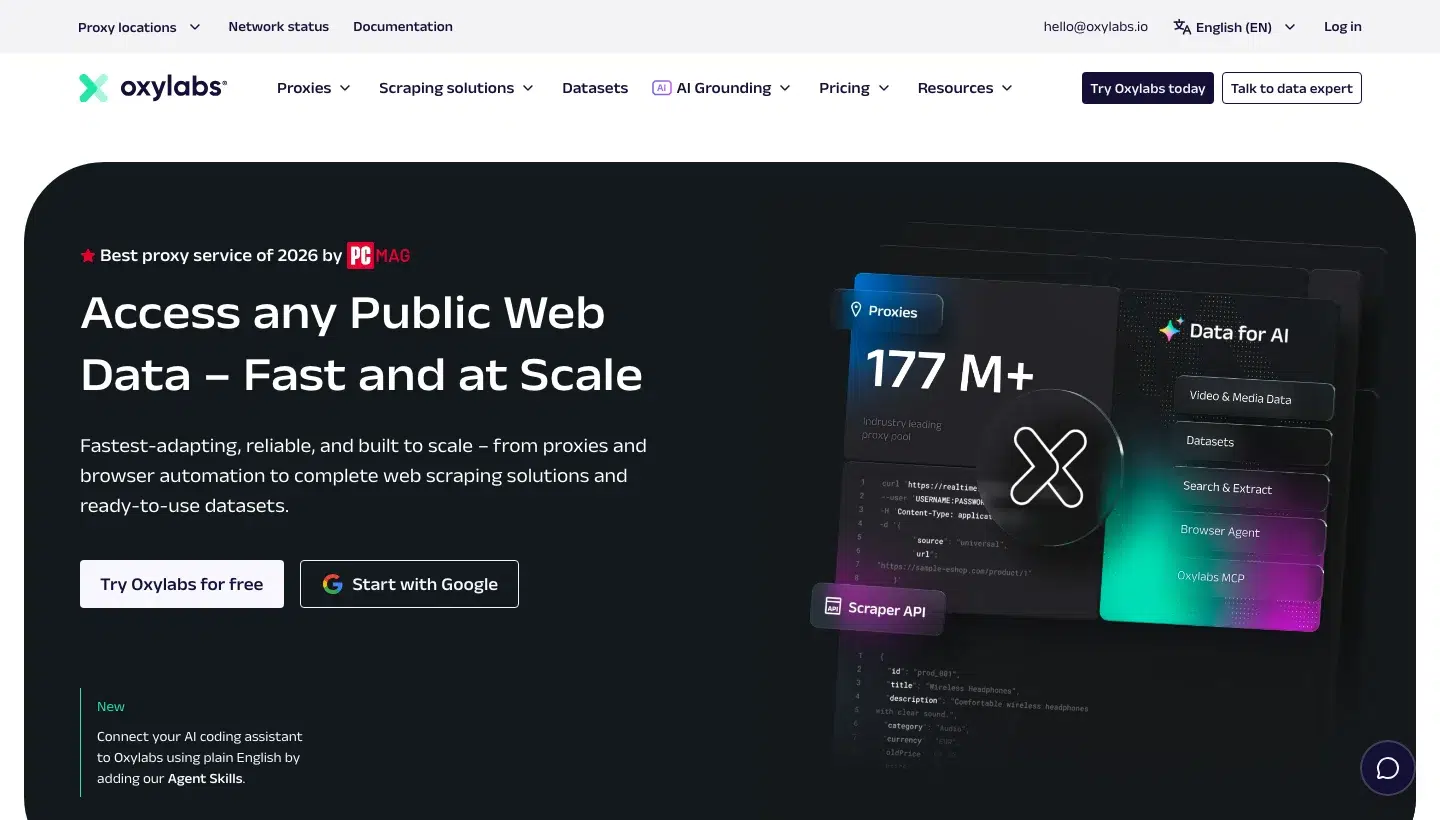Click Try Oxylabs for free button
1440x820 pixels.
(x=182, y=584)
